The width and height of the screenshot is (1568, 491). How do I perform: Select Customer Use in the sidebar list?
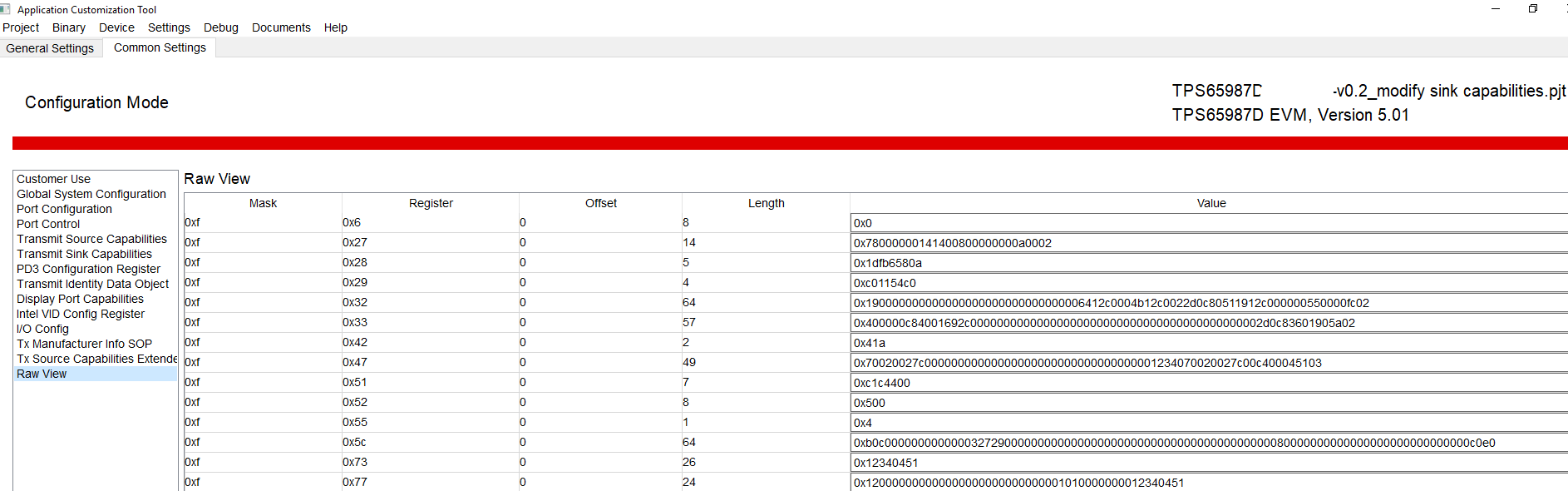(96, 179)
